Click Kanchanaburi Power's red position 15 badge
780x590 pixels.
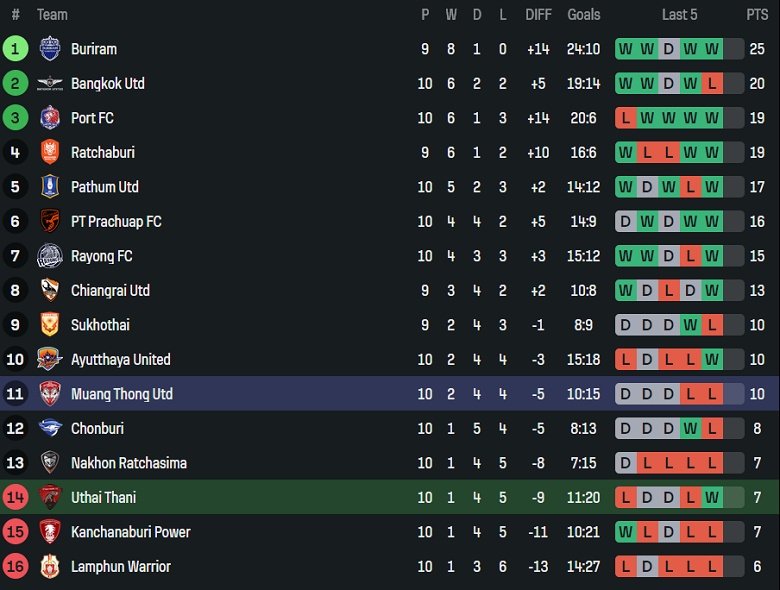16,532
